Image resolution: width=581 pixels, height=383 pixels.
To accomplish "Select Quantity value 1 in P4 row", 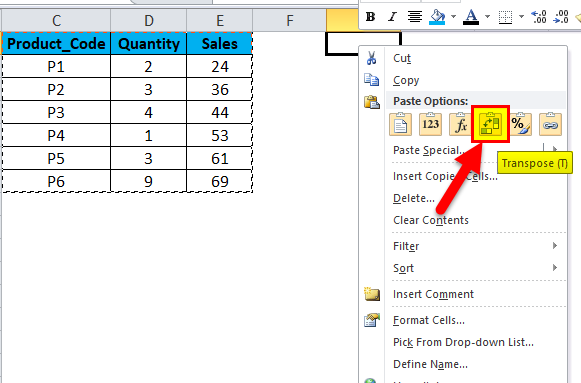I will pos(149,136).
